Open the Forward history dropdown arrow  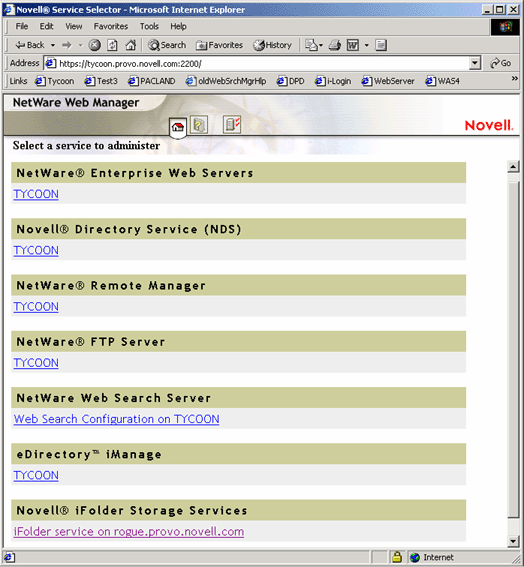tap(80, 45)
